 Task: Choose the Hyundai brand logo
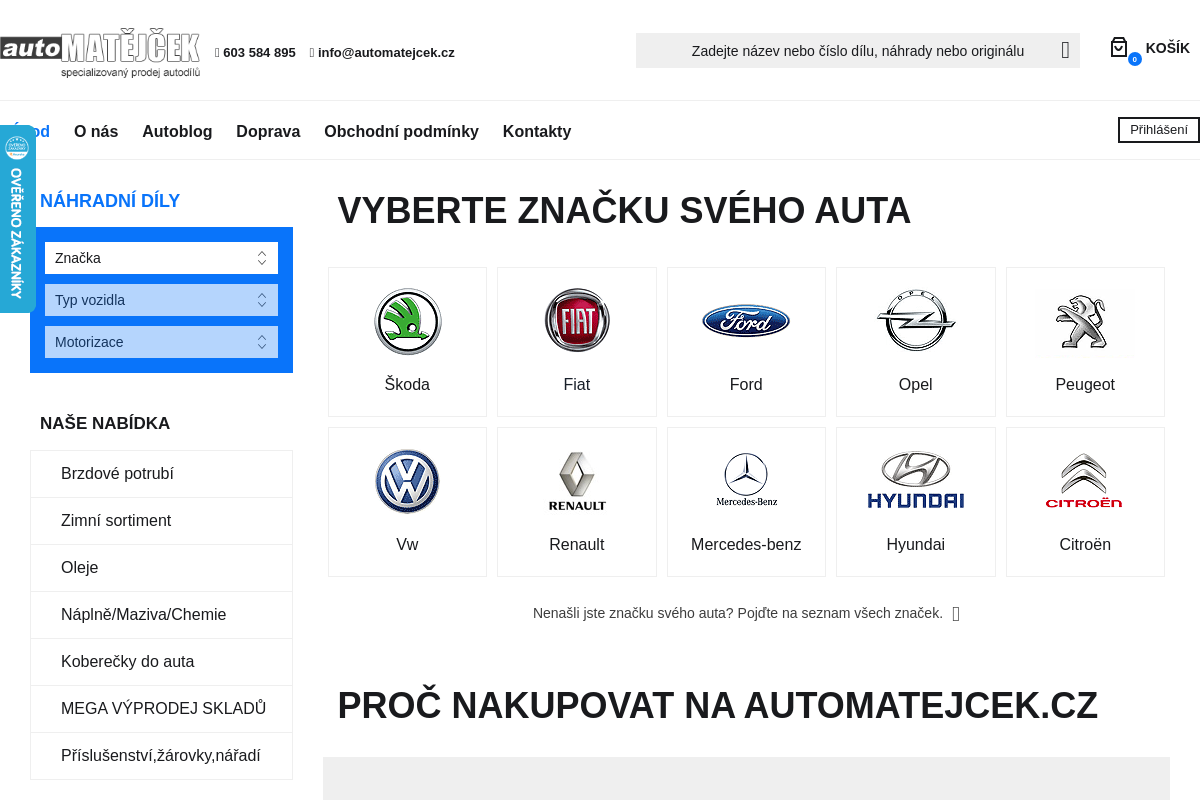915,481
